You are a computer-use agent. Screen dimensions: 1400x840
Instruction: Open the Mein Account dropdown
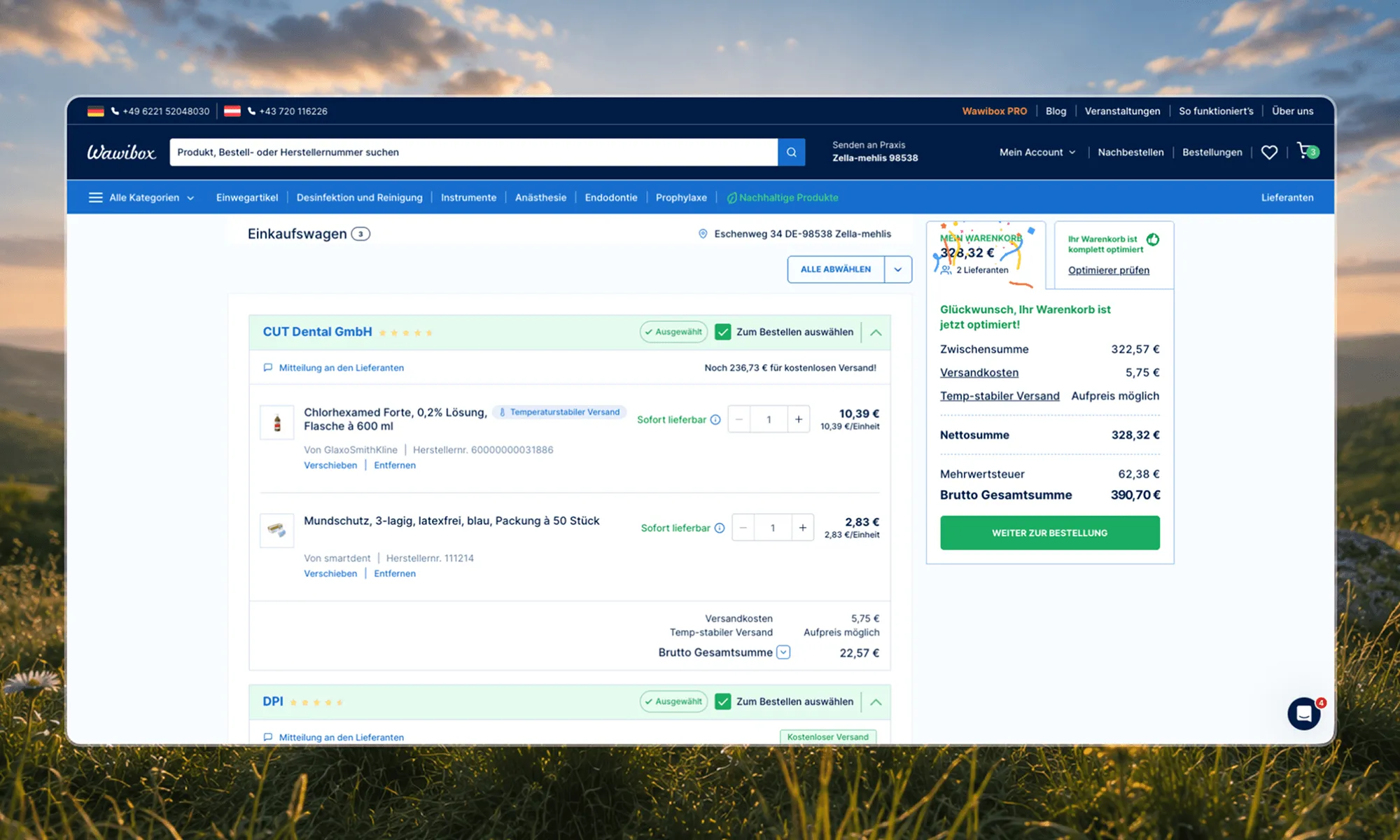point(1037,152)
